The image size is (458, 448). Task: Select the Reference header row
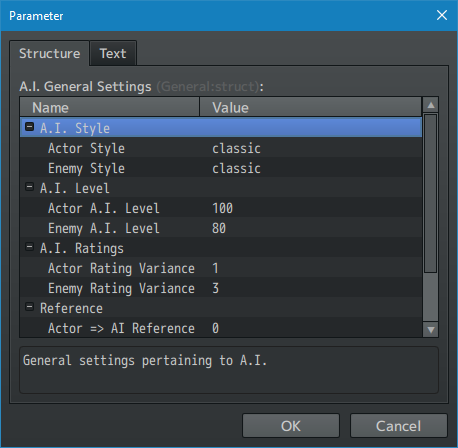pos(221,308)
